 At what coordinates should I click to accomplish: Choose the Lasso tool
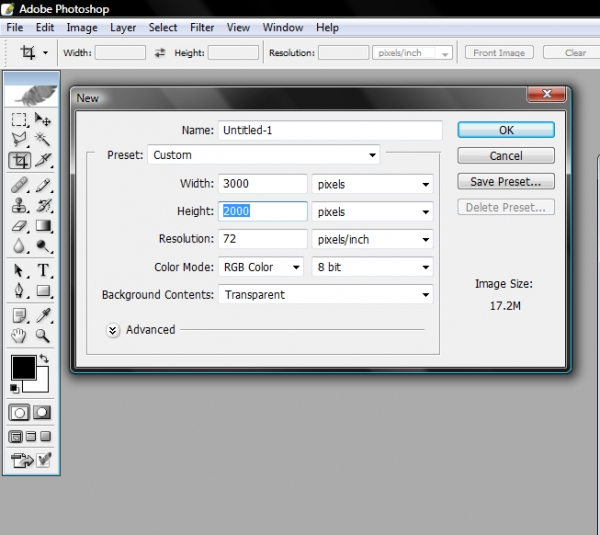[x=19, y=139]
